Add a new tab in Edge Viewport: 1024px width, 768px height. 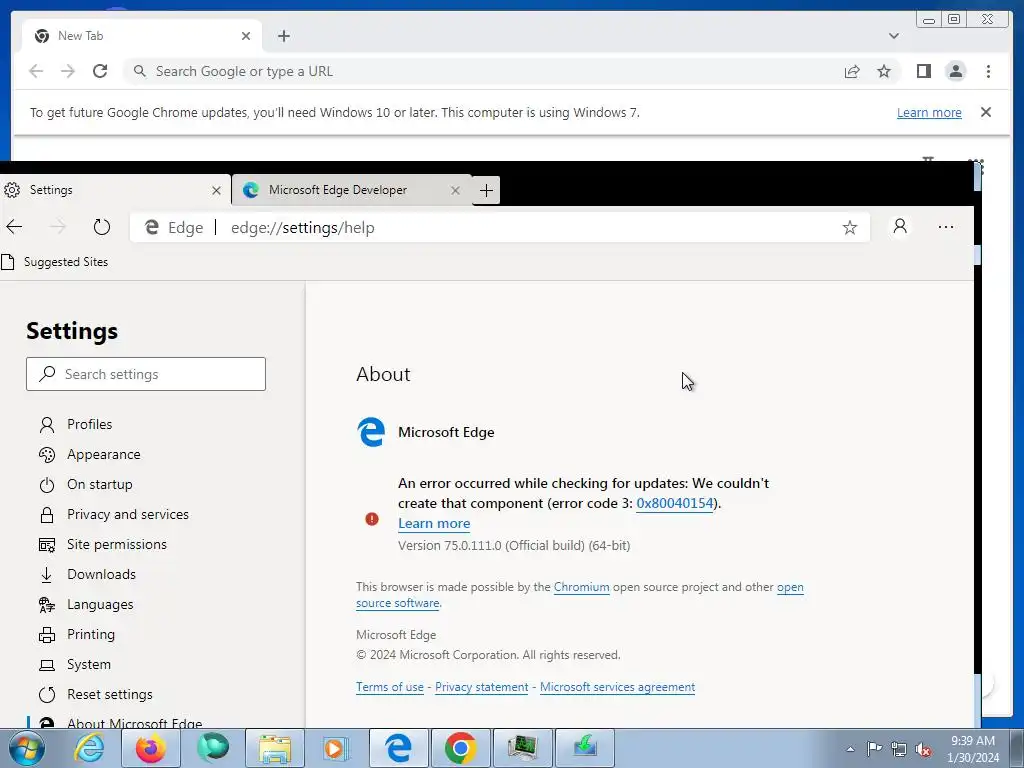coord(486,191)
